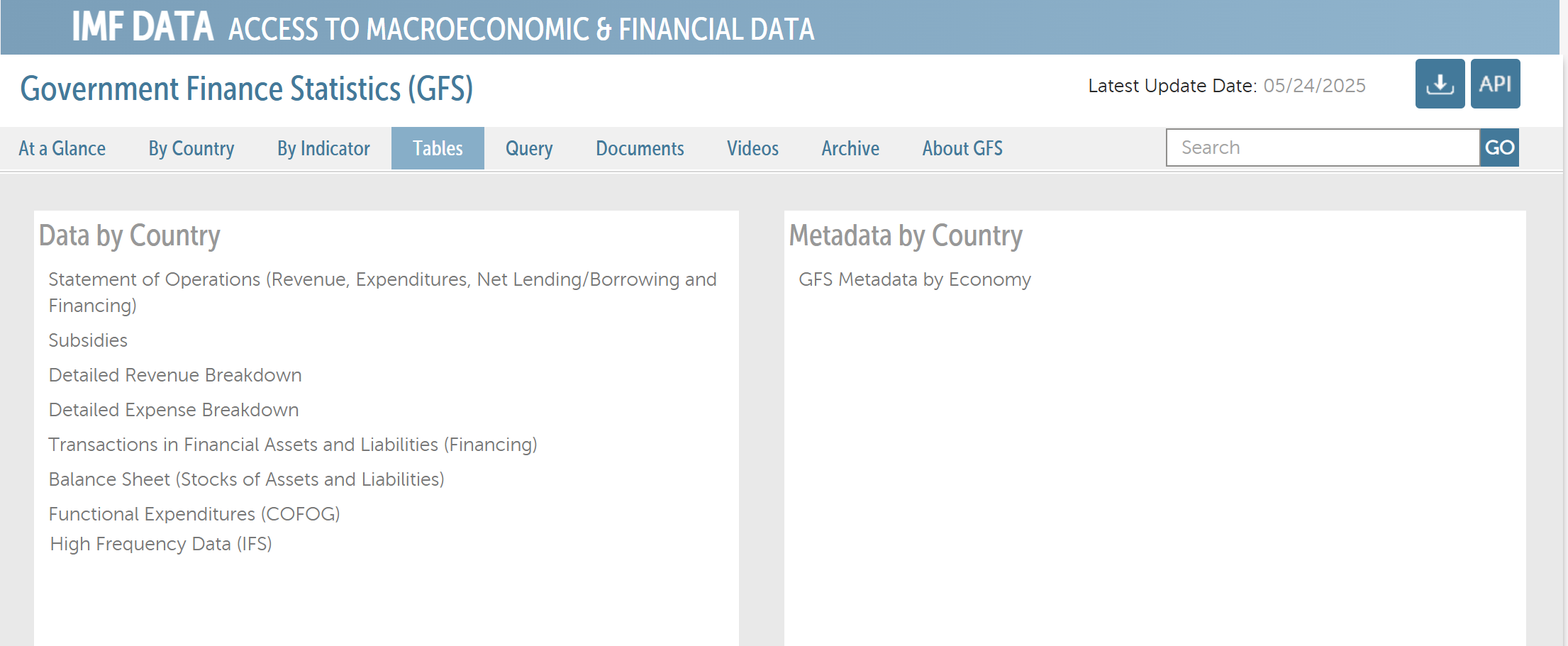Switch to the At a Glance tab
1568x646 pixels.
tap(62, 148)
